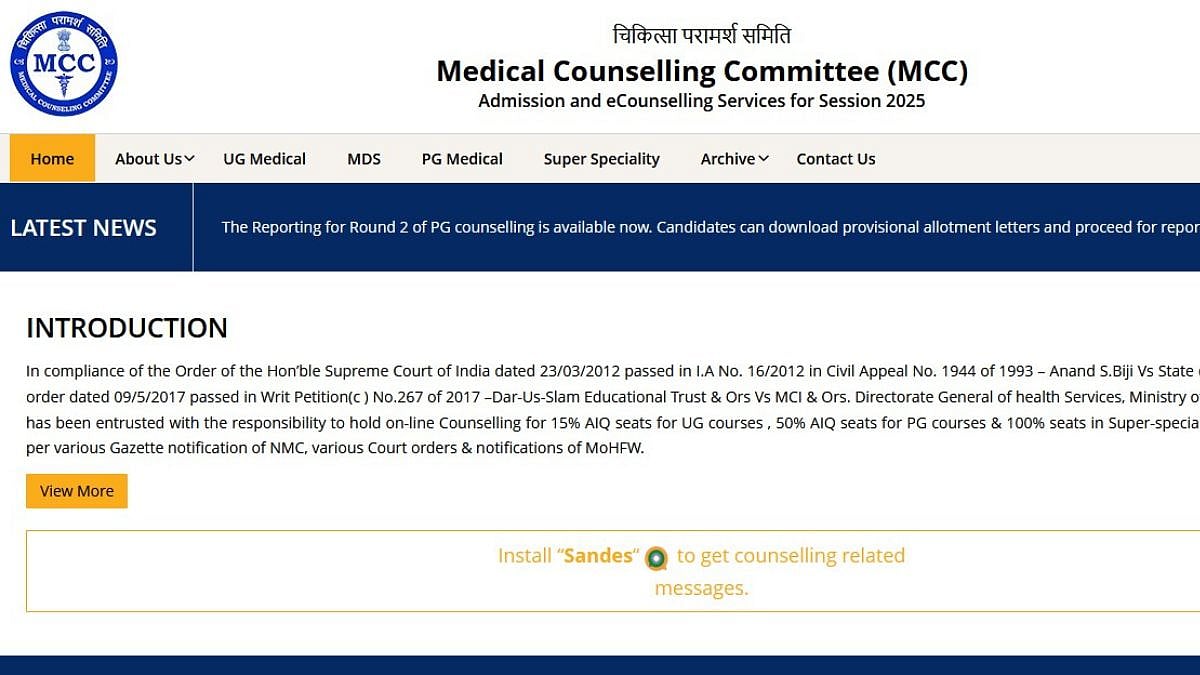This screenshot has width=1200, height=675.
Task: Click the Admission and eCounselling Services subtitle
Action: pyautogui.click(x=701, y=101)
